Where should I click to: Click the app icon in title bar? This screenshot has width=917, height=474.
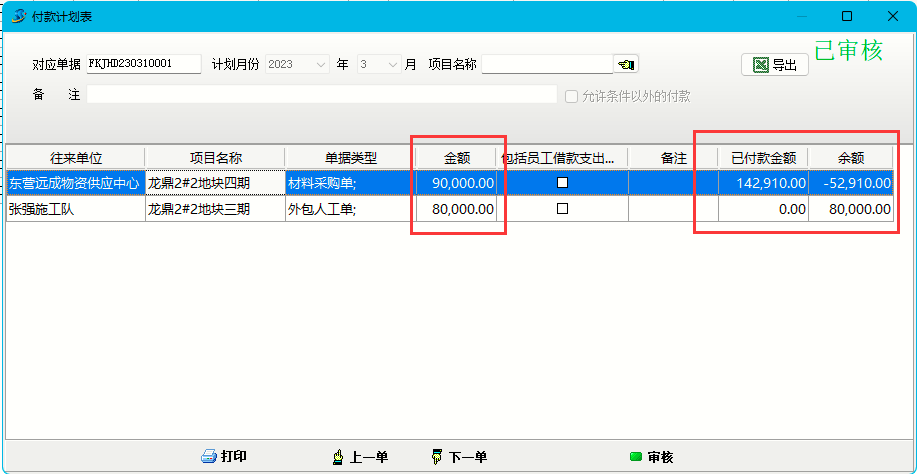pos(18,16)
